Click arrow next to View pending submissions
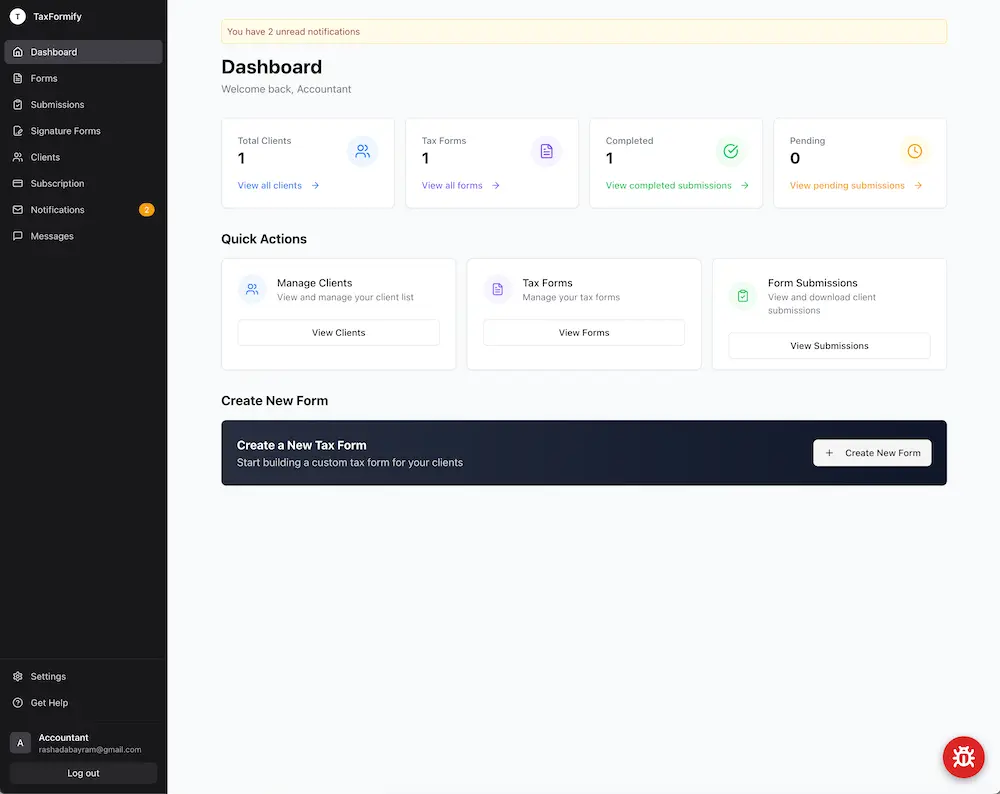Image resolution: width=1000 pixels, height=794 pixels. pos(918,186)
